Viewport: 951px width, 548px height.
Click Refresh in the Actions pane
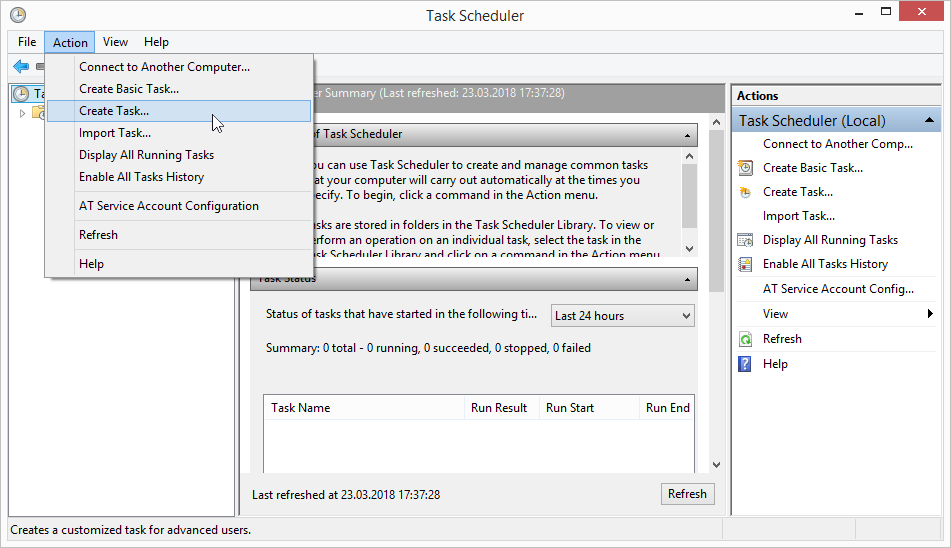(782, 339)
